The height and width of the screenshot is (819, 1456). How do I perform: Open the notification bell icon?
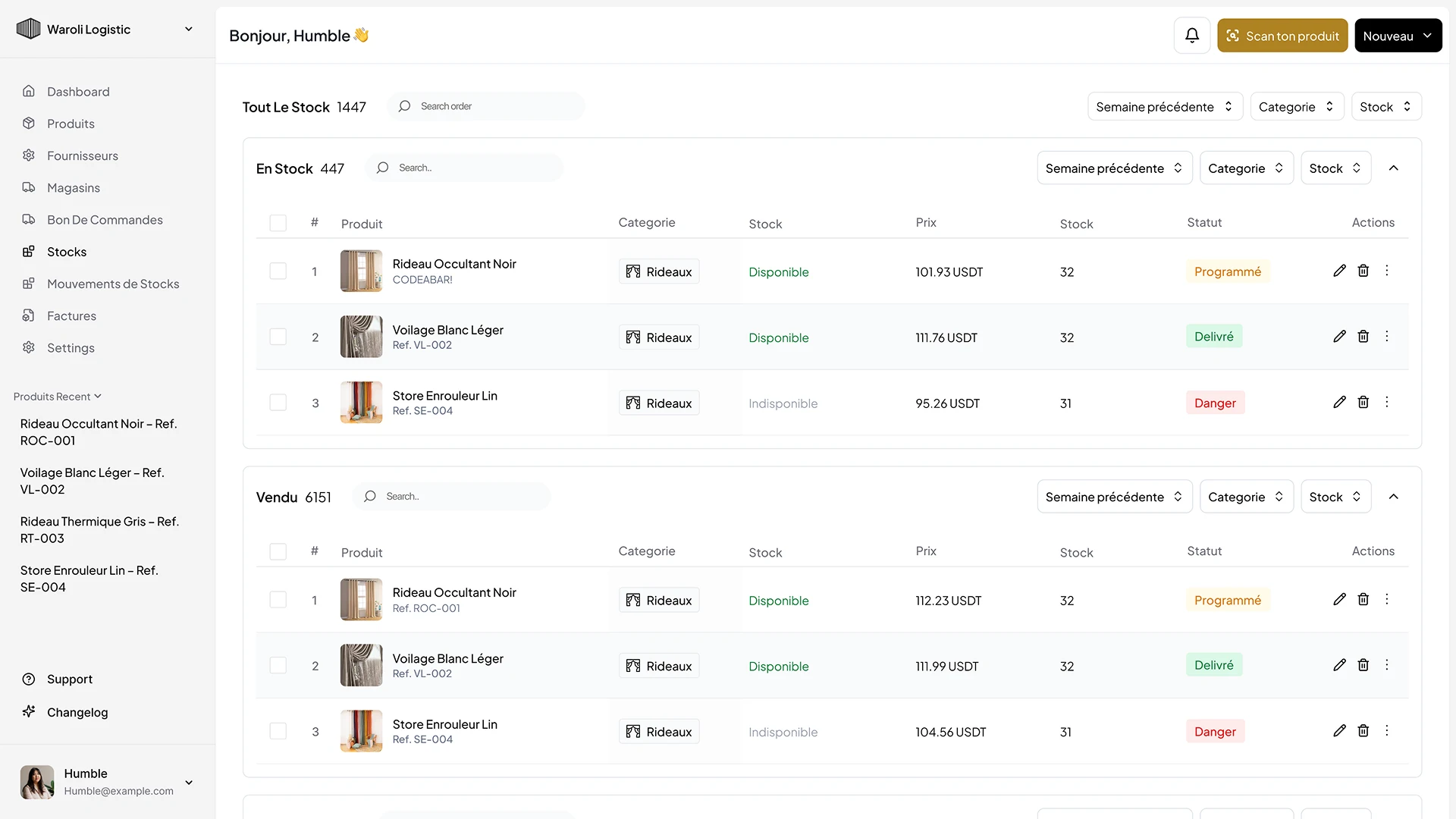[x=1191, y=35]
